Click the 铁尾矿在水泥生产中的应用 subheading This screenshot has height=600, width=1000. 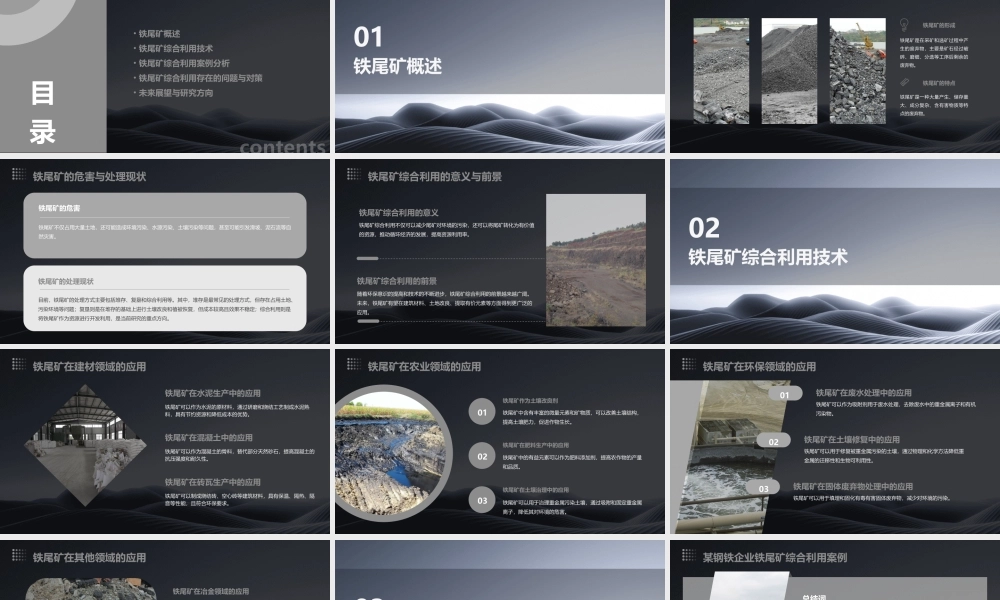[x=212, y=393]
